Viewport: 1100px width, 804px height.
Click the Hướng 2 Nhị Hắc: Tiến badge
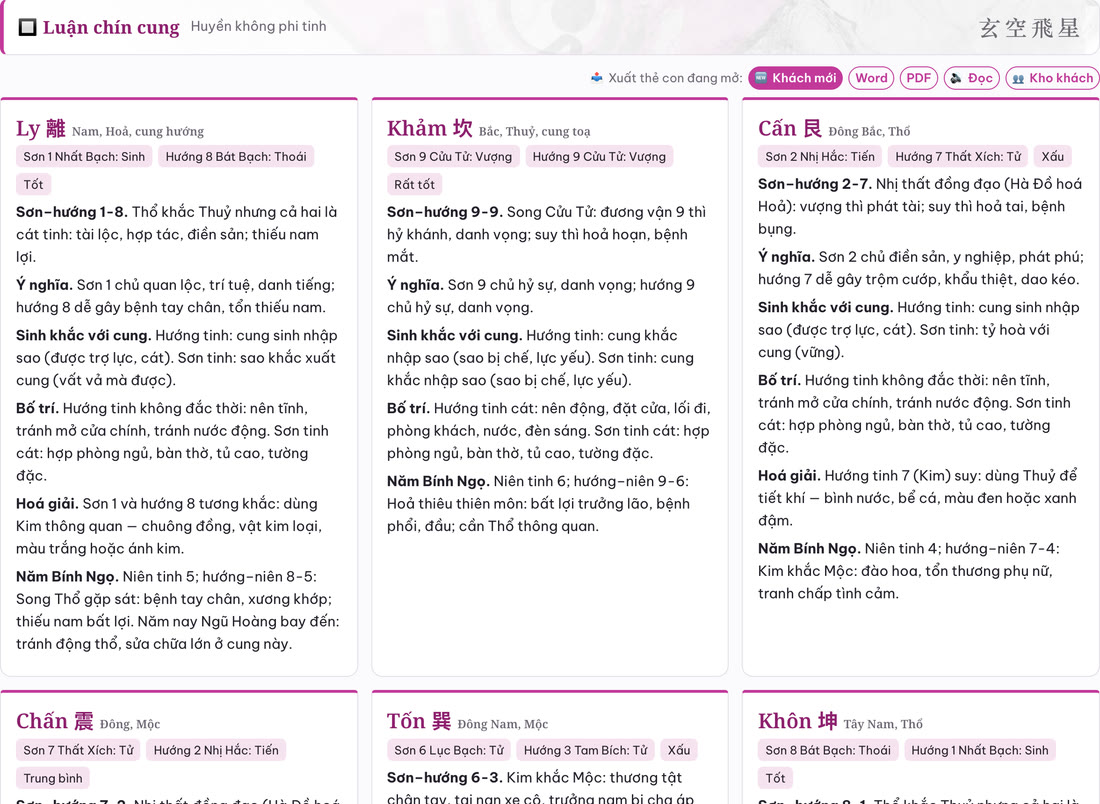216,750
